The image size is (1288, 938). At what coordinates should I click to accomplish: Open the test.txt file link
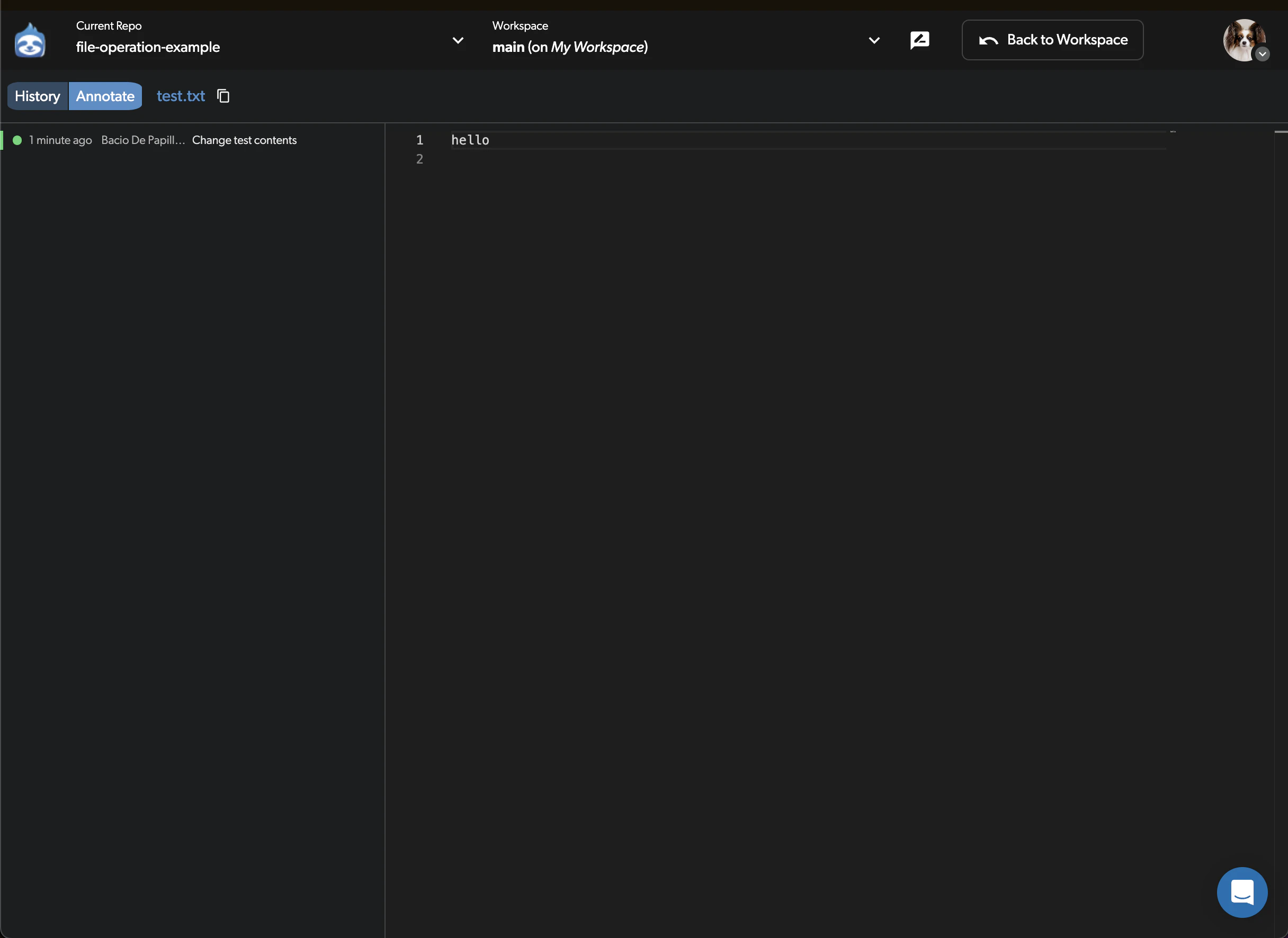point(181,96)
